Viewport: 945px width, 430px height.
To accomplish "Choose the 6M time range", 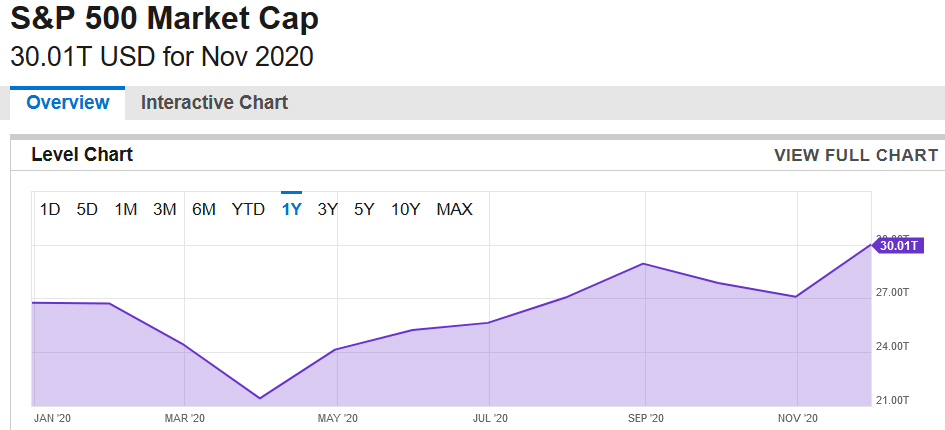I will coord(204,209).
